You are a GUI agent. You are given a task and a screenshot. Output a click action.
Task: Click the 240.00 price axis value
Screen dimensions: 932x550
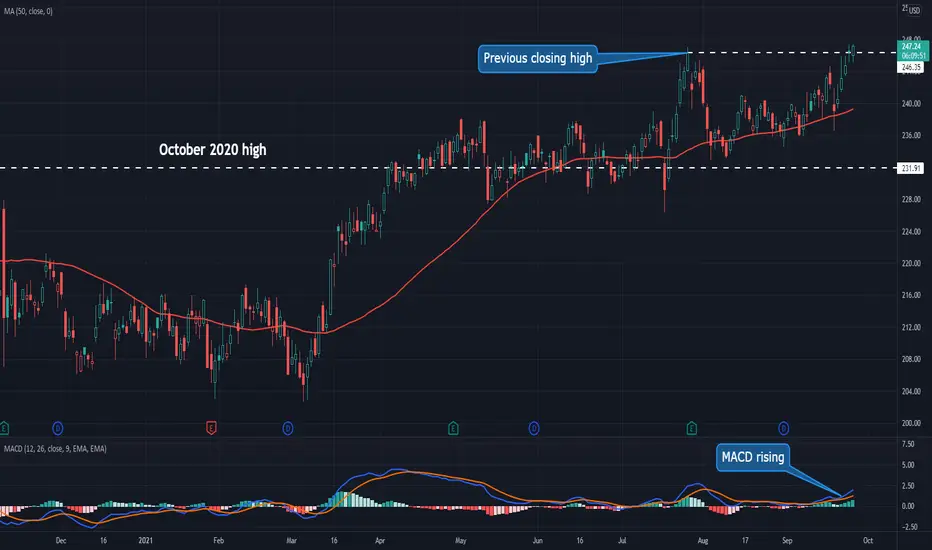(x=911, y=103)
